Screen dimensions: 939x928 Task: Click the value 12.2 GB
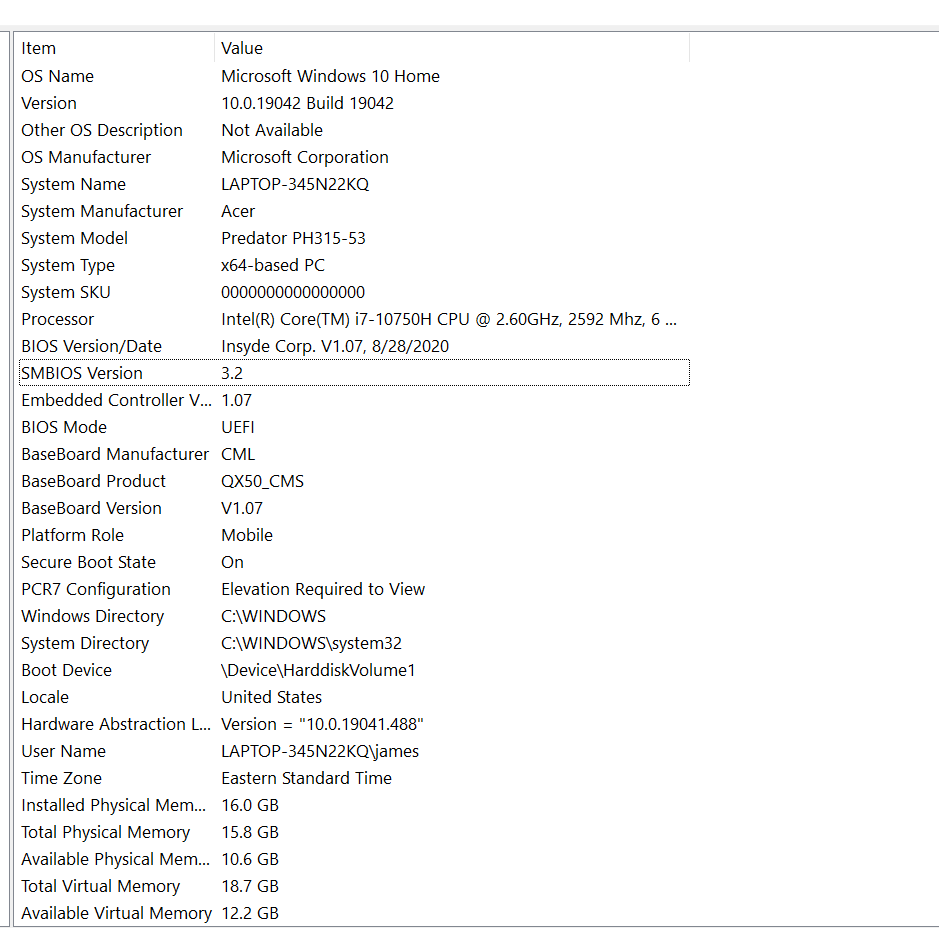click(250, 912)
